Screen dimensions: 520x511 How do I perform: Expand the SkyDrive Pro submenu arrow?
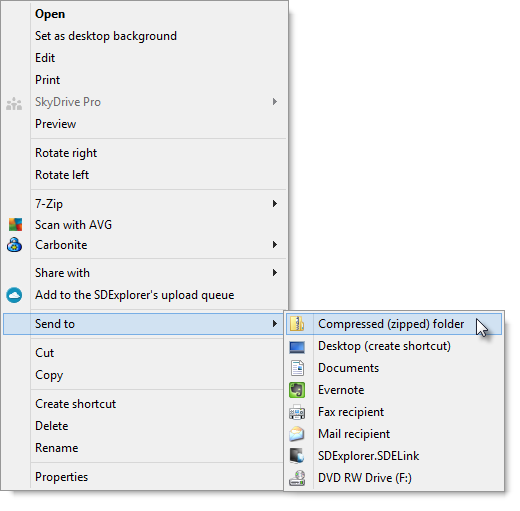[x=275, y=102]
